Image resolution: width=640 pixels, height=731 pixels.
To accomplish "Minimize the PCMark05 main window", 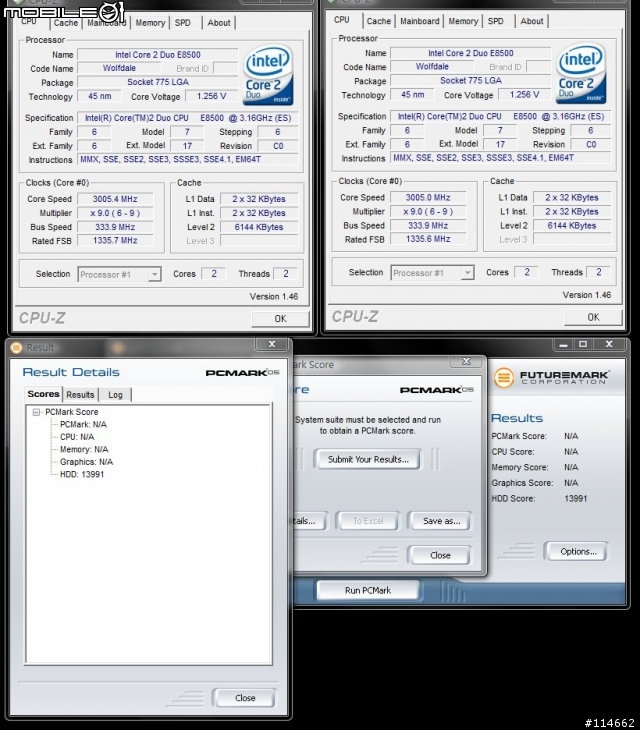I will [563, 345].
